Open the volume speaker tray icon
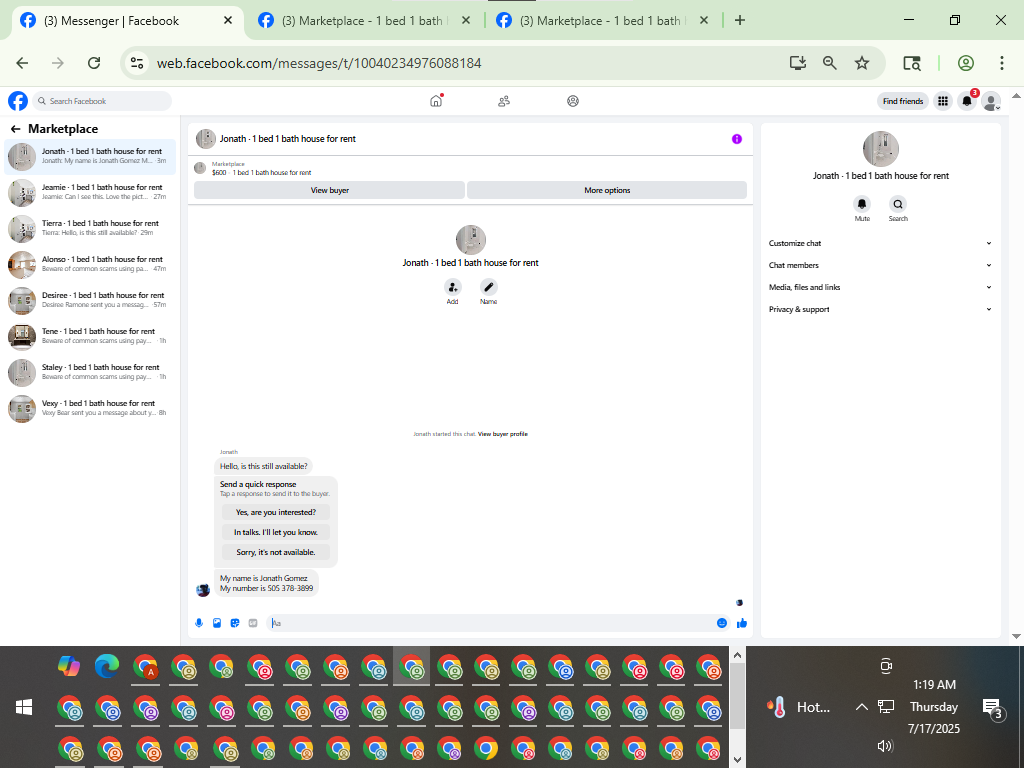Screen dimensions: 1024x768 (885, 746)
